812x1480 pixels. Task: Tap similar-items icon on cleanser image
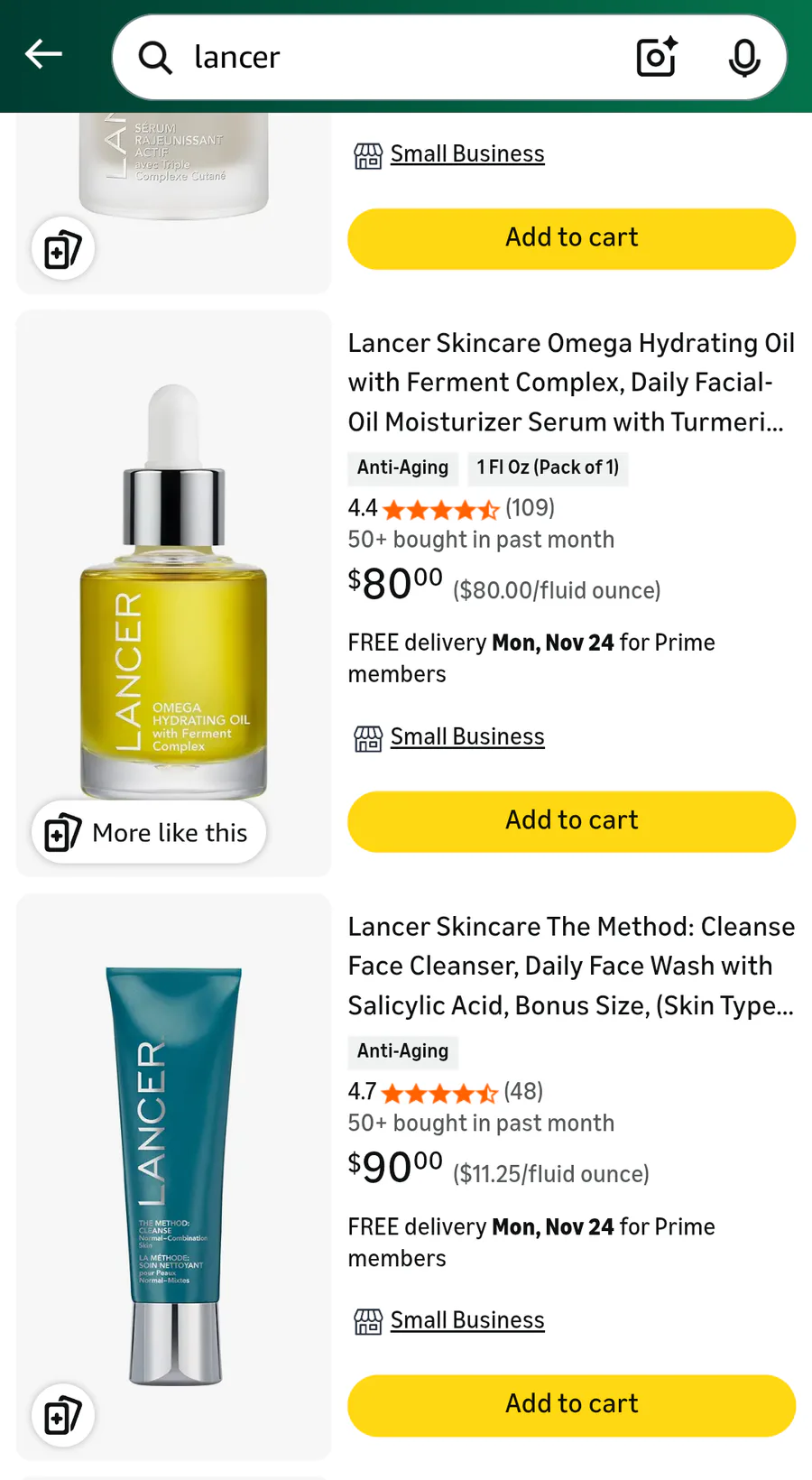pyautogui.click(x=63, y=1415)
